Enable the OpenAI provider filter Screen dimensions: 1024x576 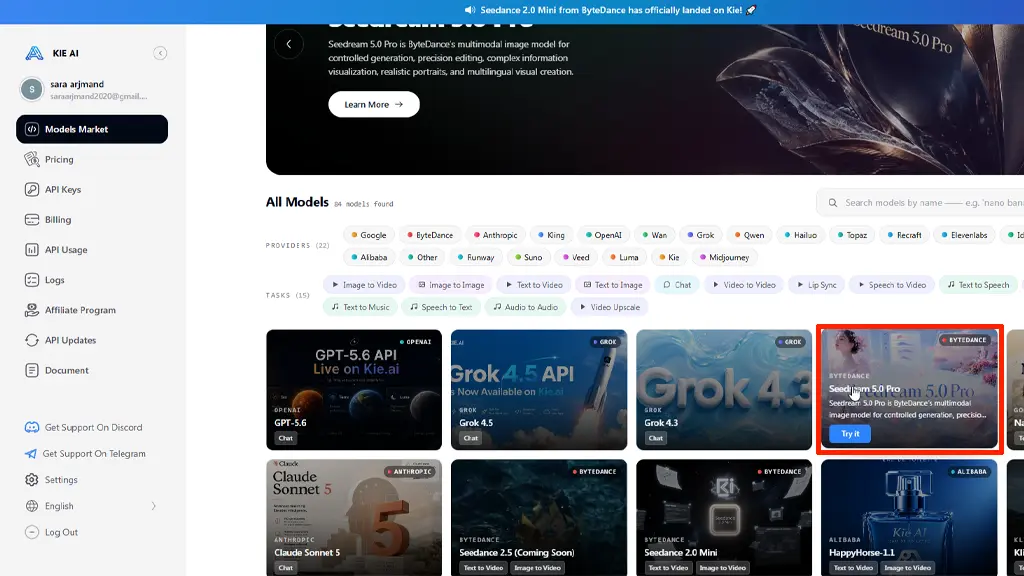[x=603, y=235]
